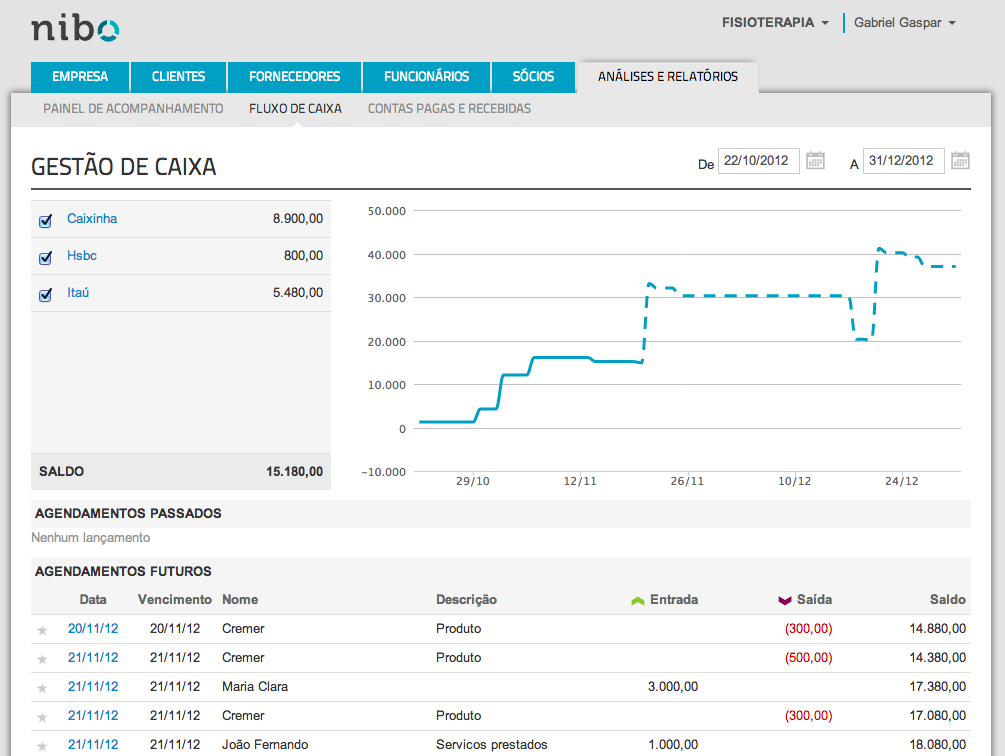The image size is (1005, 756).
Task: Open the end date calendar picker
Action: (960, 159)
